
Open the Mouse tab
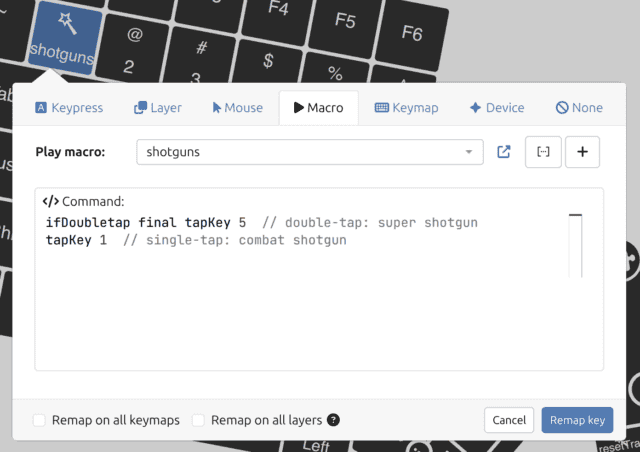[237, 107]
